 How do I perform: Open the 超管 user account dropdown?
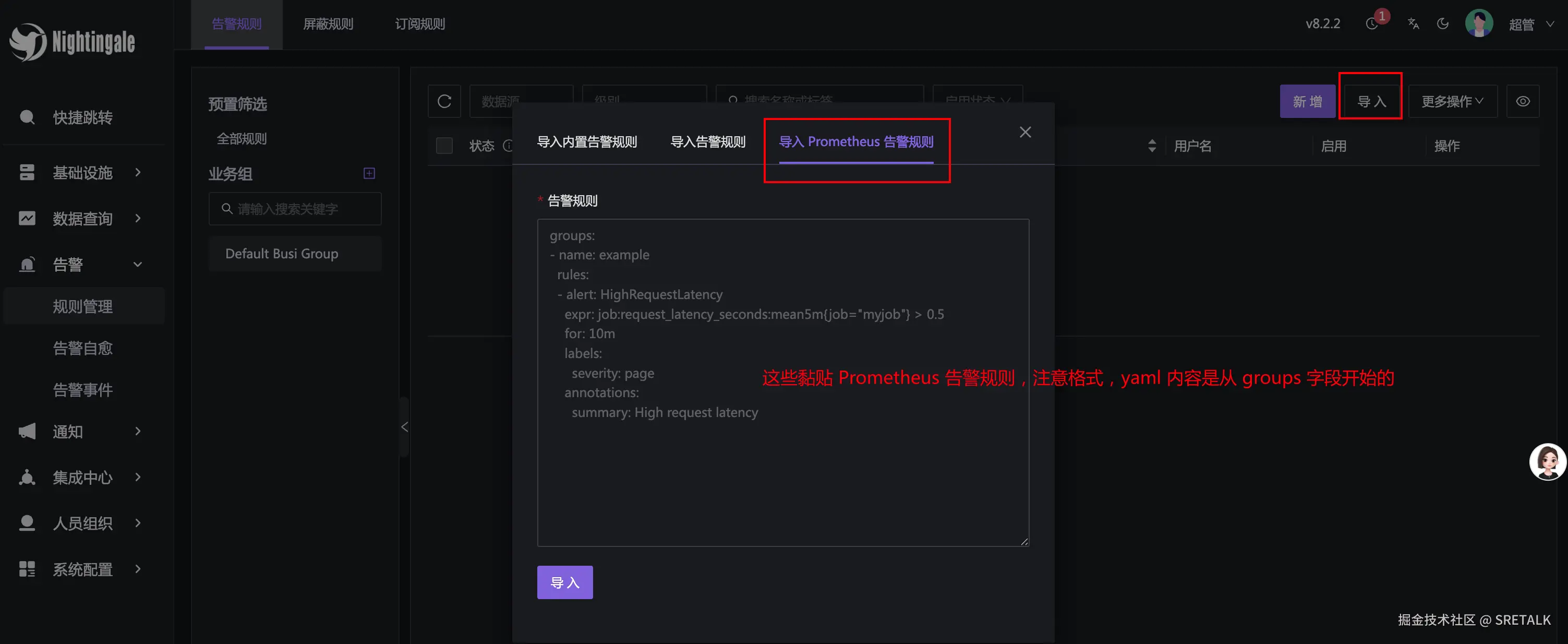(x=1529, y=25)
